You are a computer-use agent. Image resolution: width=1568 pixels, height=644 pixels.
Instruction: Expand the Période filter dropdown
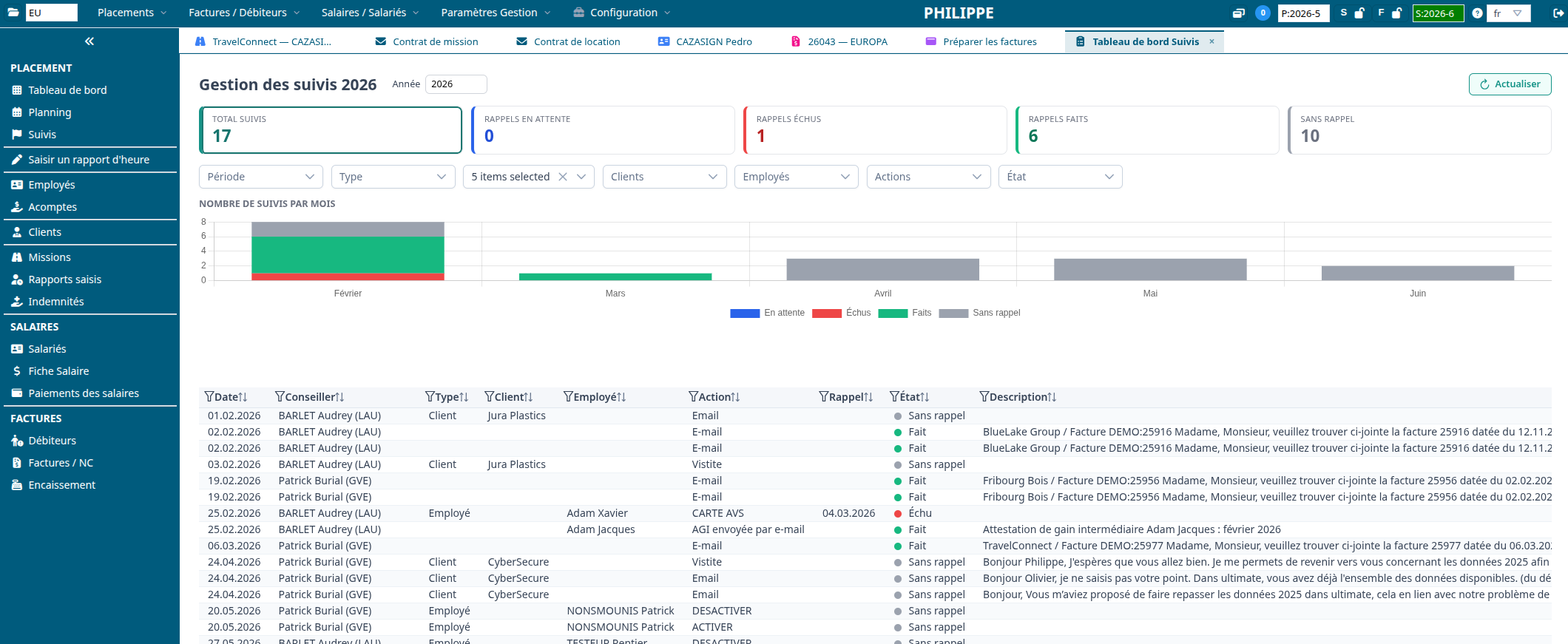[261, 177]
